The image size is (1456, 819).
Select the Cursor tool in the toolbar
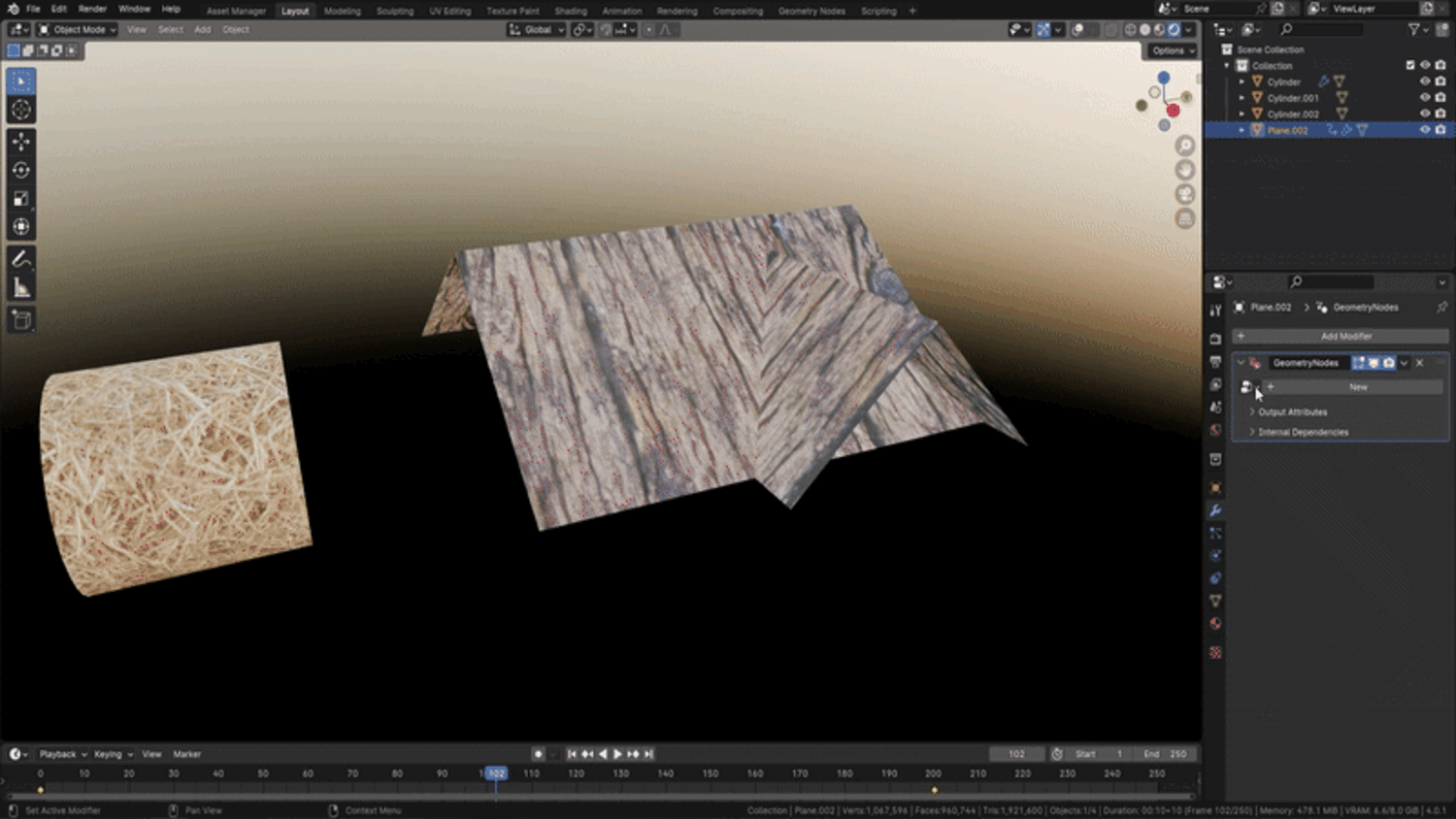(21, 110)
